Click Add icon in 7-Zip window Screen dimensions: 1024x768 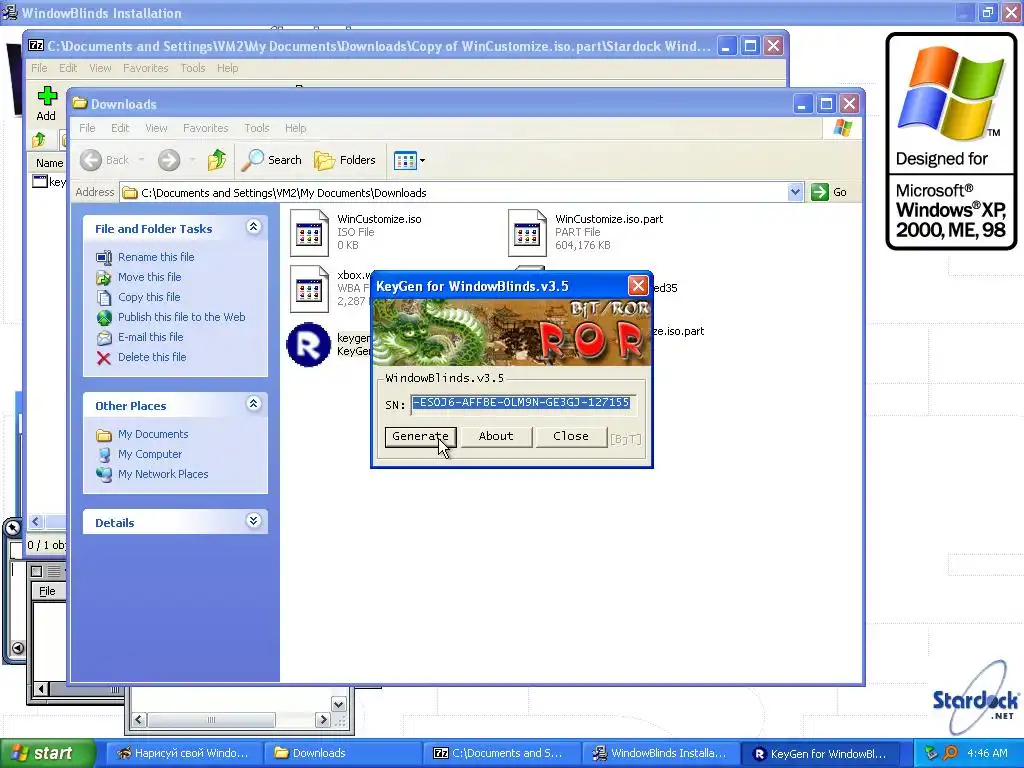point(46,104)
